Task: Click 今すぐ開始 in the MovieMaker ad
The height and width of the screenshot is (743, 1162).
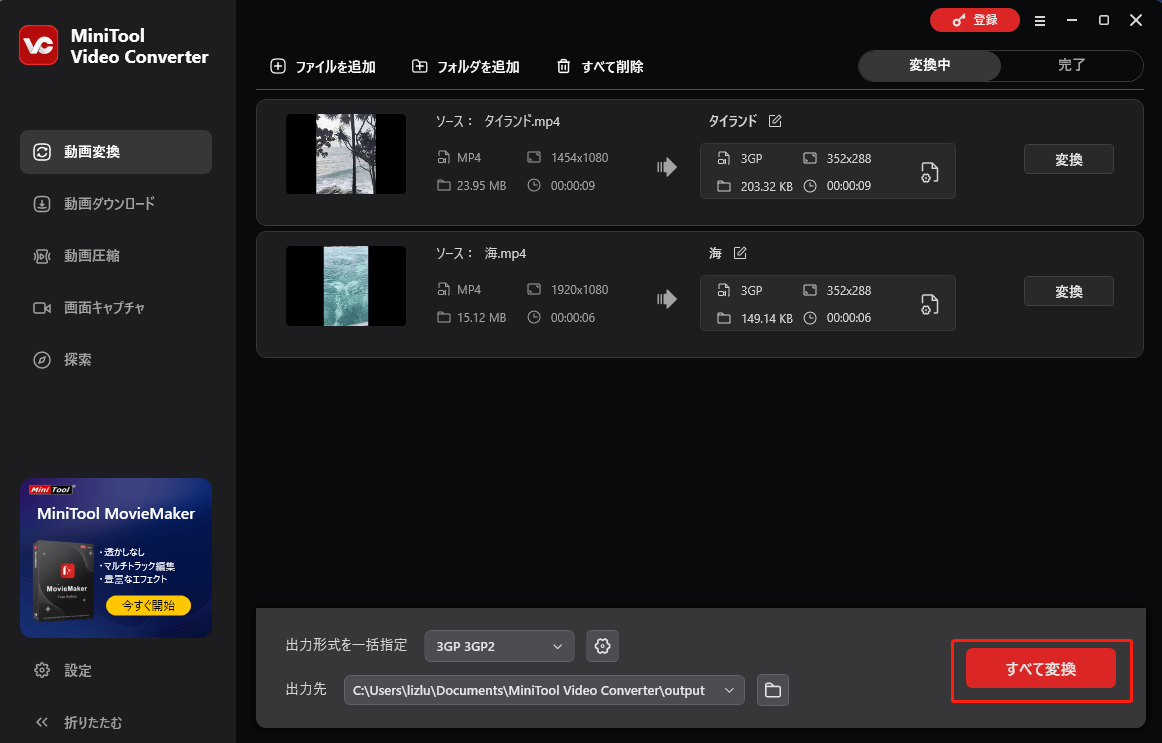Action: 148,605
